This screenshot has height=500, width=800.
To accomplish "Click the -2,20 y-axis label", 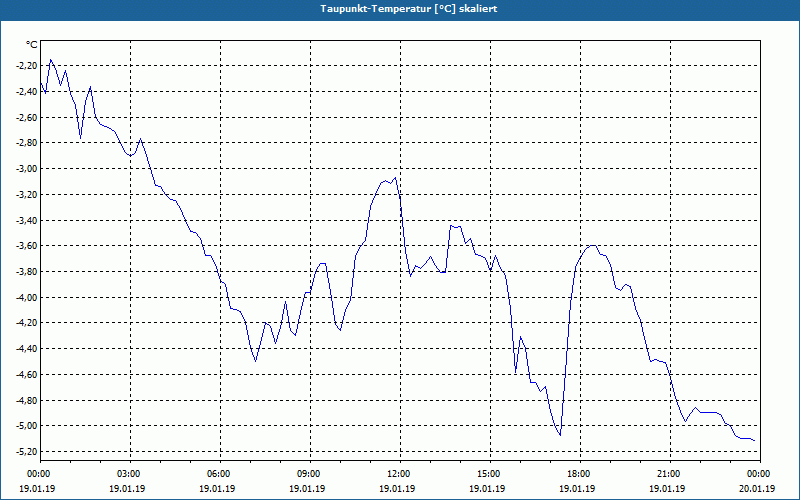I will tap(27, 66).
